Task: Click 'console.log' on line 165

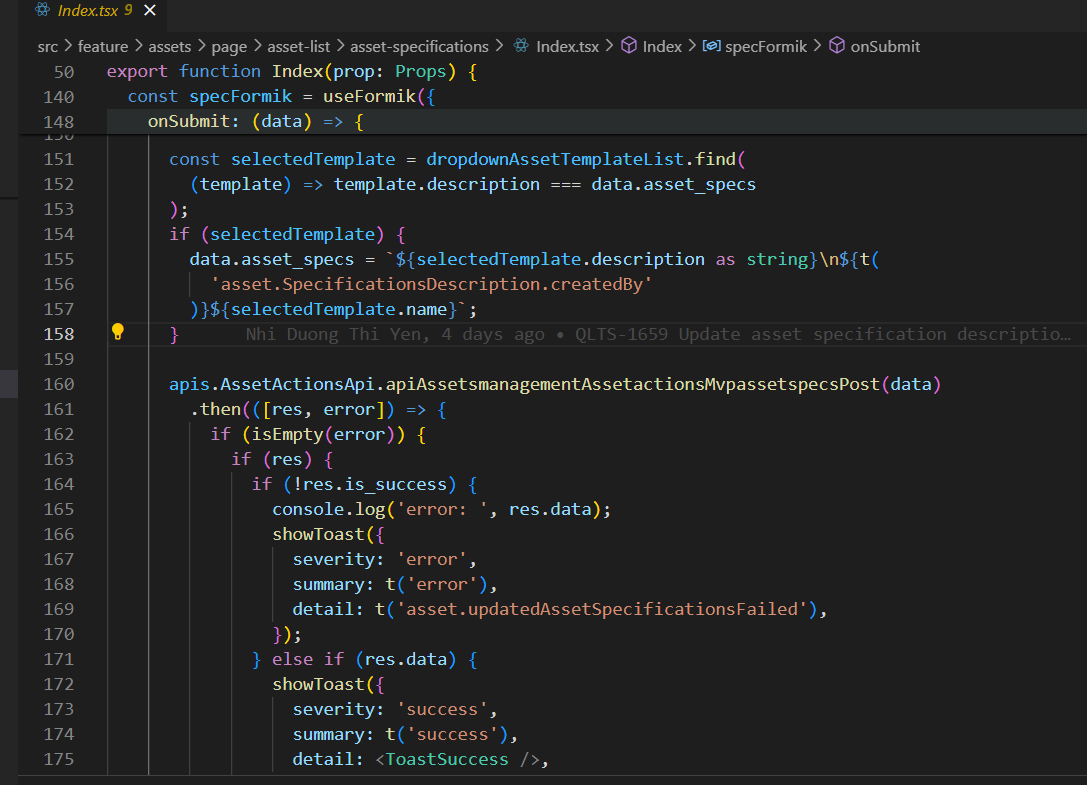Action: click(x=329, y=509)
